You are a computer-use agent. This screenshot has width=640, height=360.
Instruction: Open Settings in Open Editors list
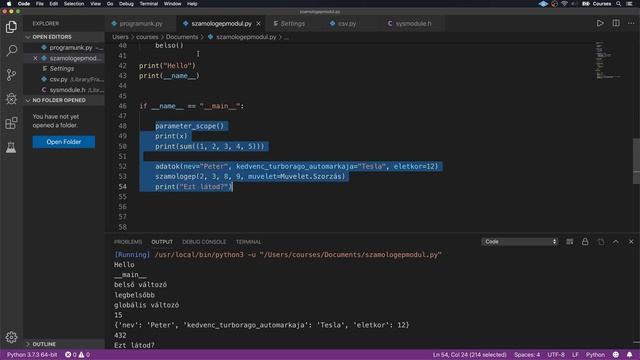[64, 69]
